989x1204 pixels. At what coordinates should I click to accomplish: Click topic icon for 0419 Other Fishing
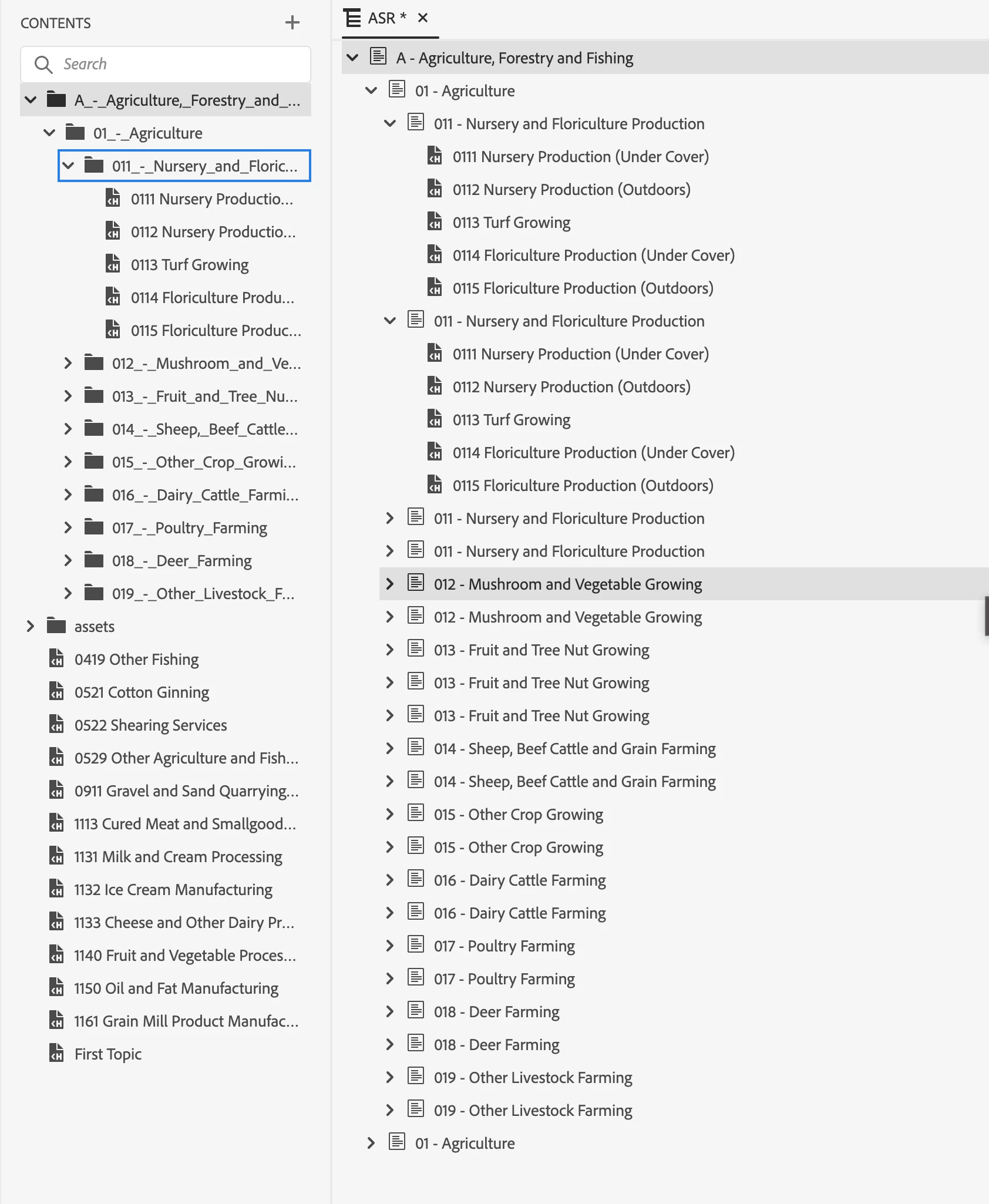tap(56, 658)
